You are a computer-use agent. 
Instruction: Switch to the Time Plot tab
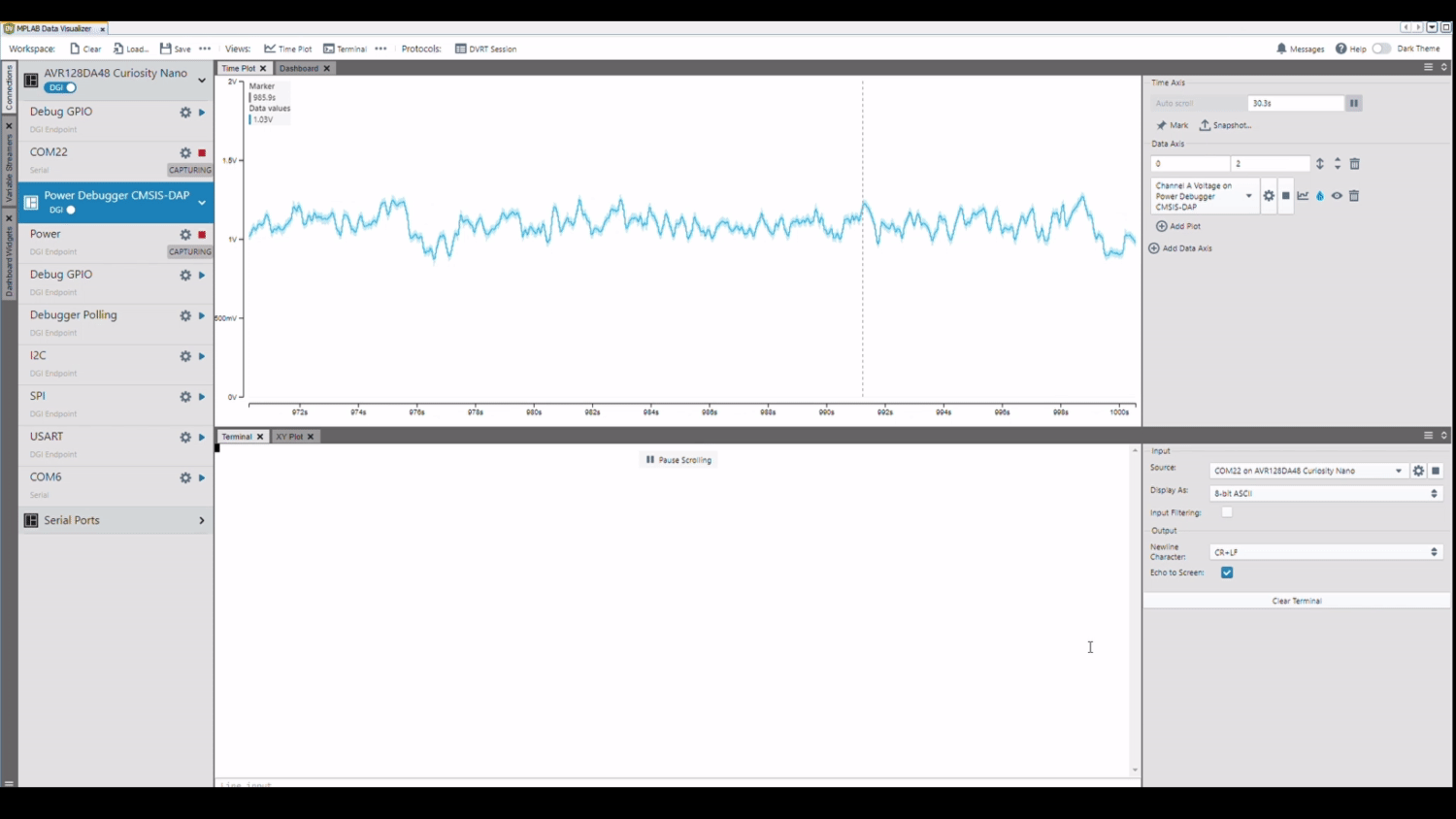click(239, 69)
